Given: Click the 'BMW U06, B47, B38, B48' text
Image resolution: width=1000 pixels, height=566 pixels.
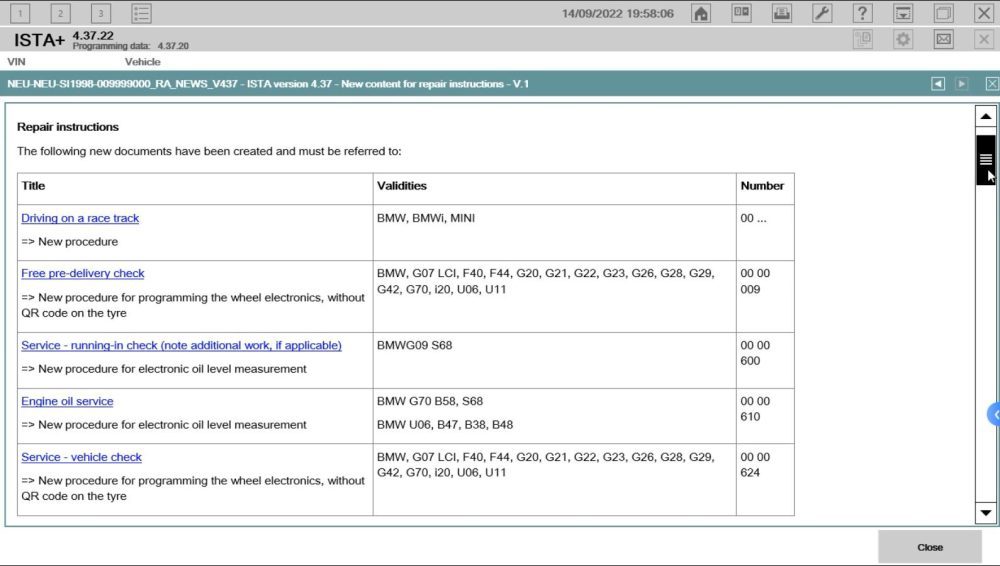Looking at the screenshot, I should [x=445, y=425].
